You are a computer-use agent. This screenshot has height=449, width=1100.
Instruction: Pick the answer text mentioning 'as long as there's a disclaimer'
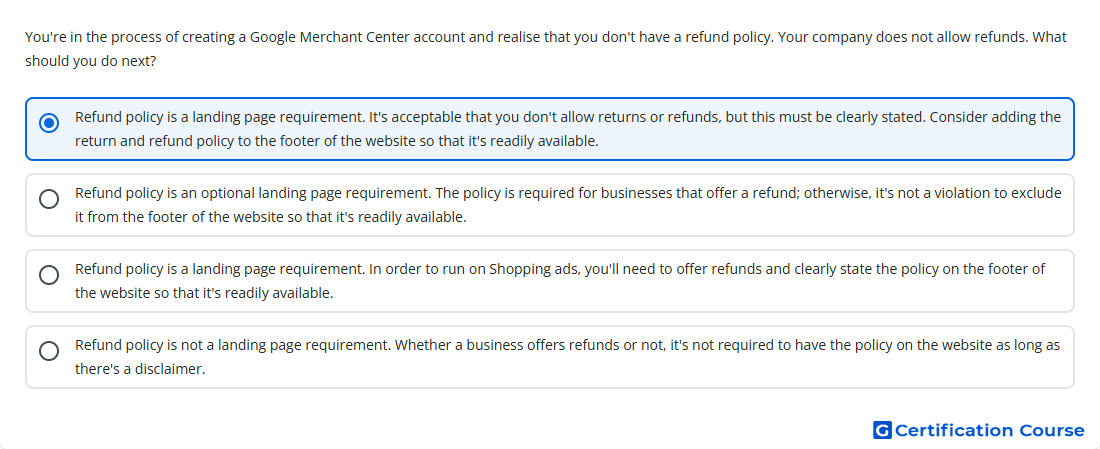(568, 357)
